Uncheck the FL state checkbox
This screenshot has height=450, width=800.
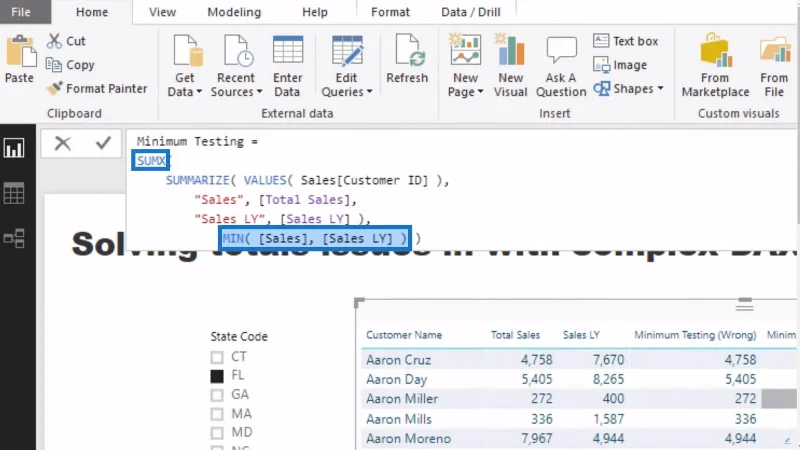coord(217,376)
